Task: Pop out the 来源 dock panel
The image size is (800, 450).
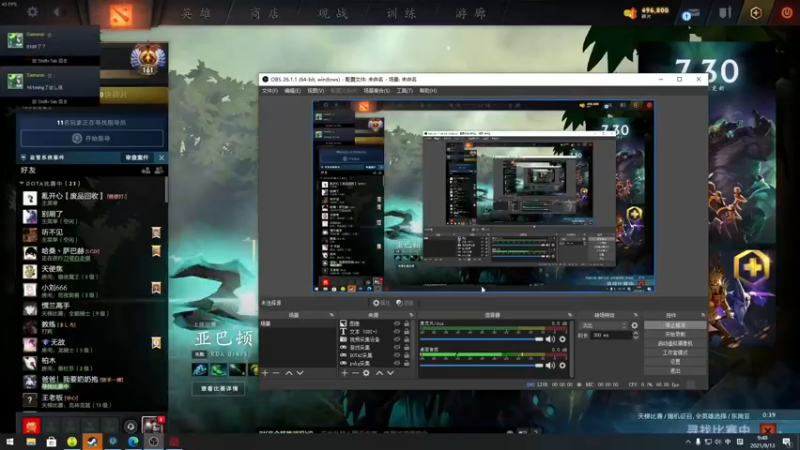Action: (411, 315)
